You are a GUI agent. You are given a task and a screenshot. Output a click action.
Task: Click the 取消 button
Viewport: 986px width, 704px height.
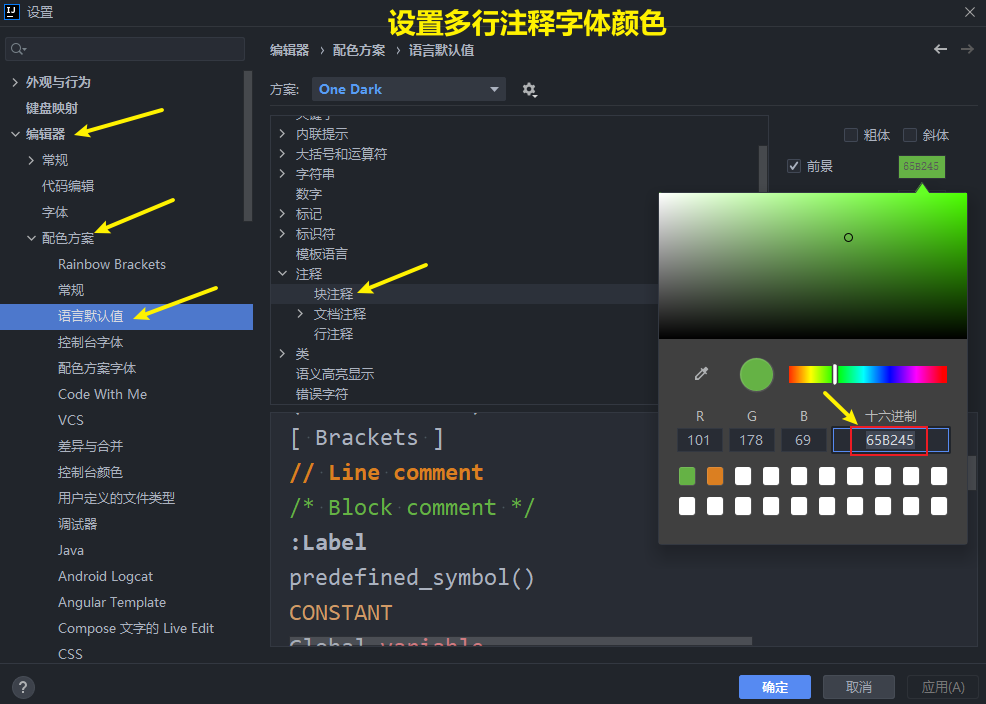point(858,687)
